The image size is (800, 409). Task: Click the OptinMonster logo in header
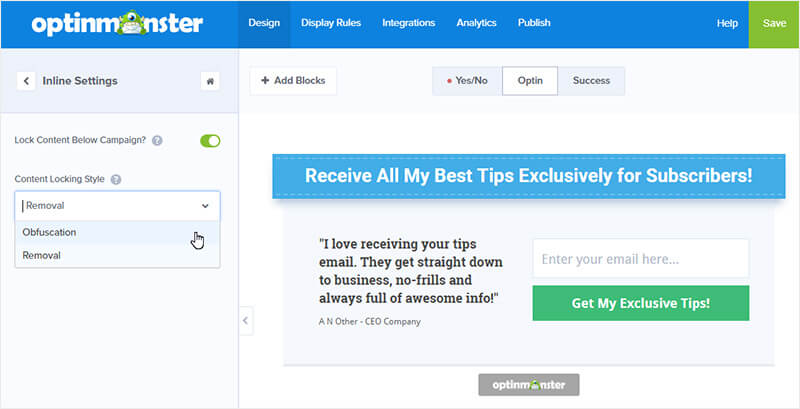click(x=117, y=23)
